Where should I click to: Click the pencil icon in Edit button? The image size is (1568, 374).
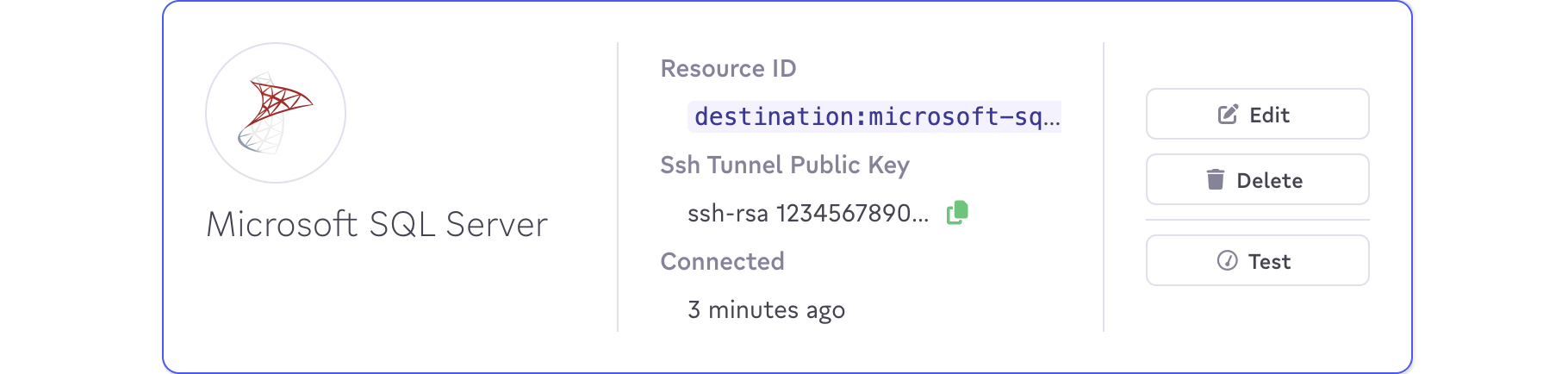pyautogui.click(x=1228, y=115)
